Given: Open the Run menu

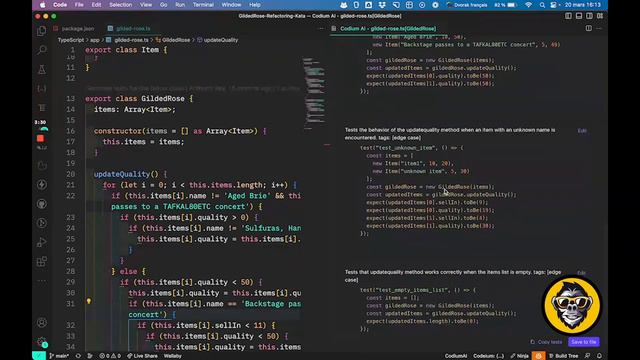Looking at the screenshot, I should coord(180,5).
